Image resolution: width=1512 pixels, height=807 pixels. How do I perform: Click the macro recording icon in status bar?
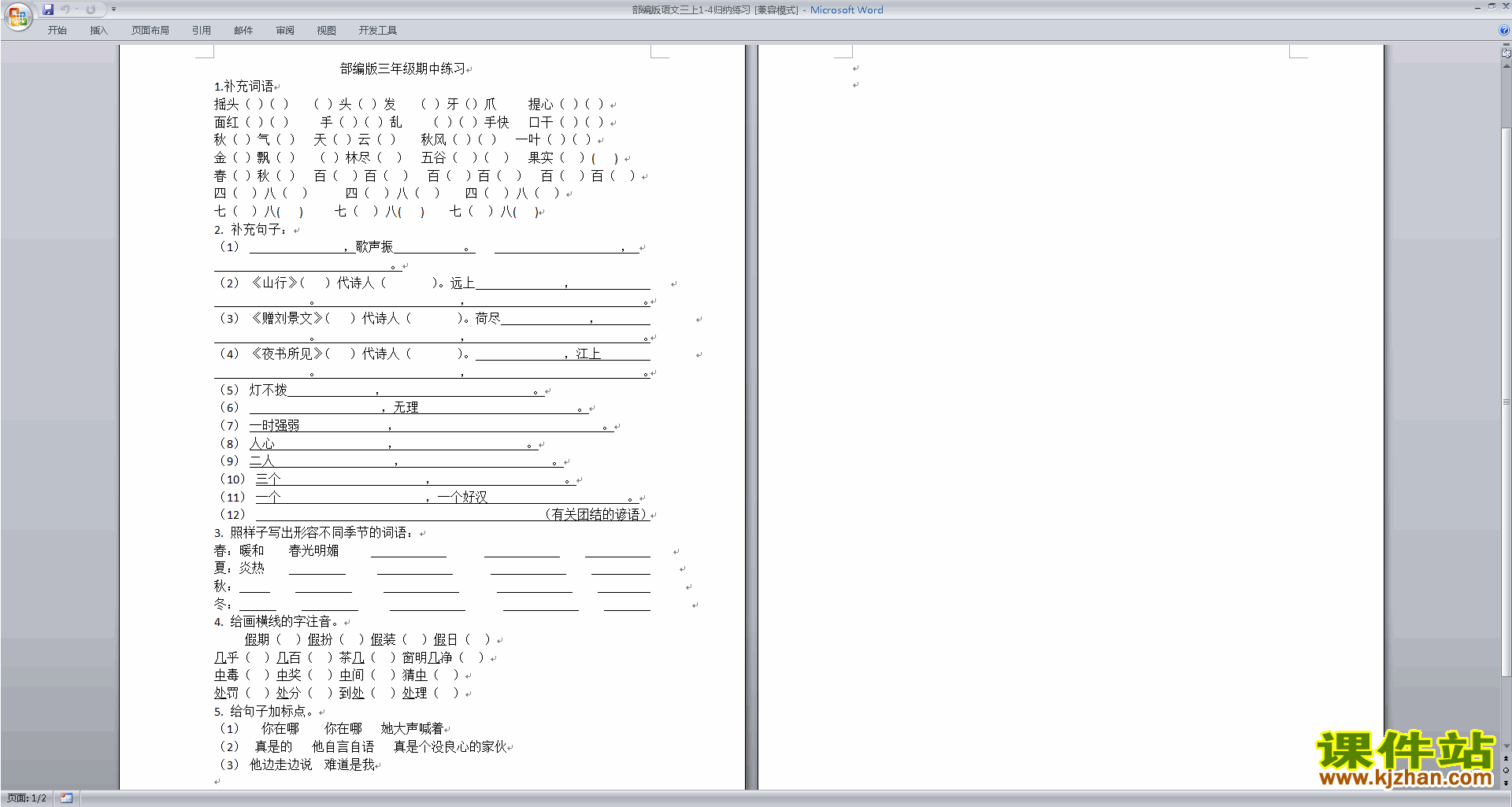pos(66,798)
